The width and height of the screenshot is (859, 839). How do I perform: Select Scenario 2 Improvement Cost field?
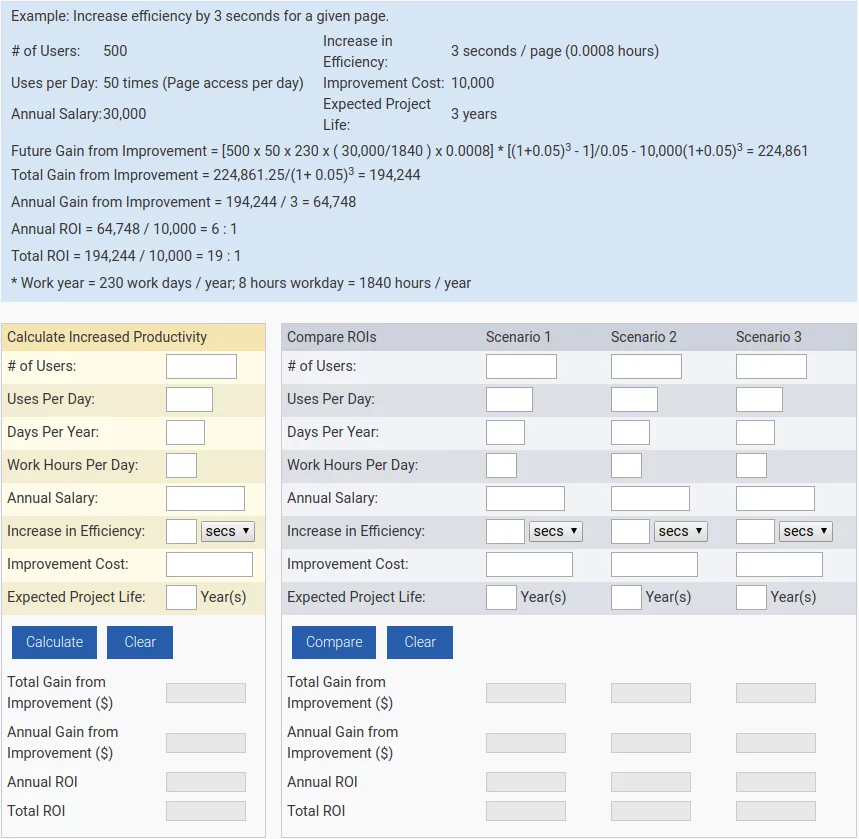tap(654, 564)
